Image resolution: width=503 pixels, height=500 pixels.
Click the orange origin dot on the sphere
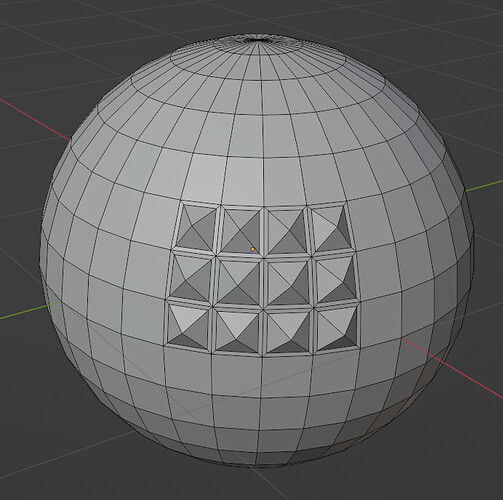[253, 249]
